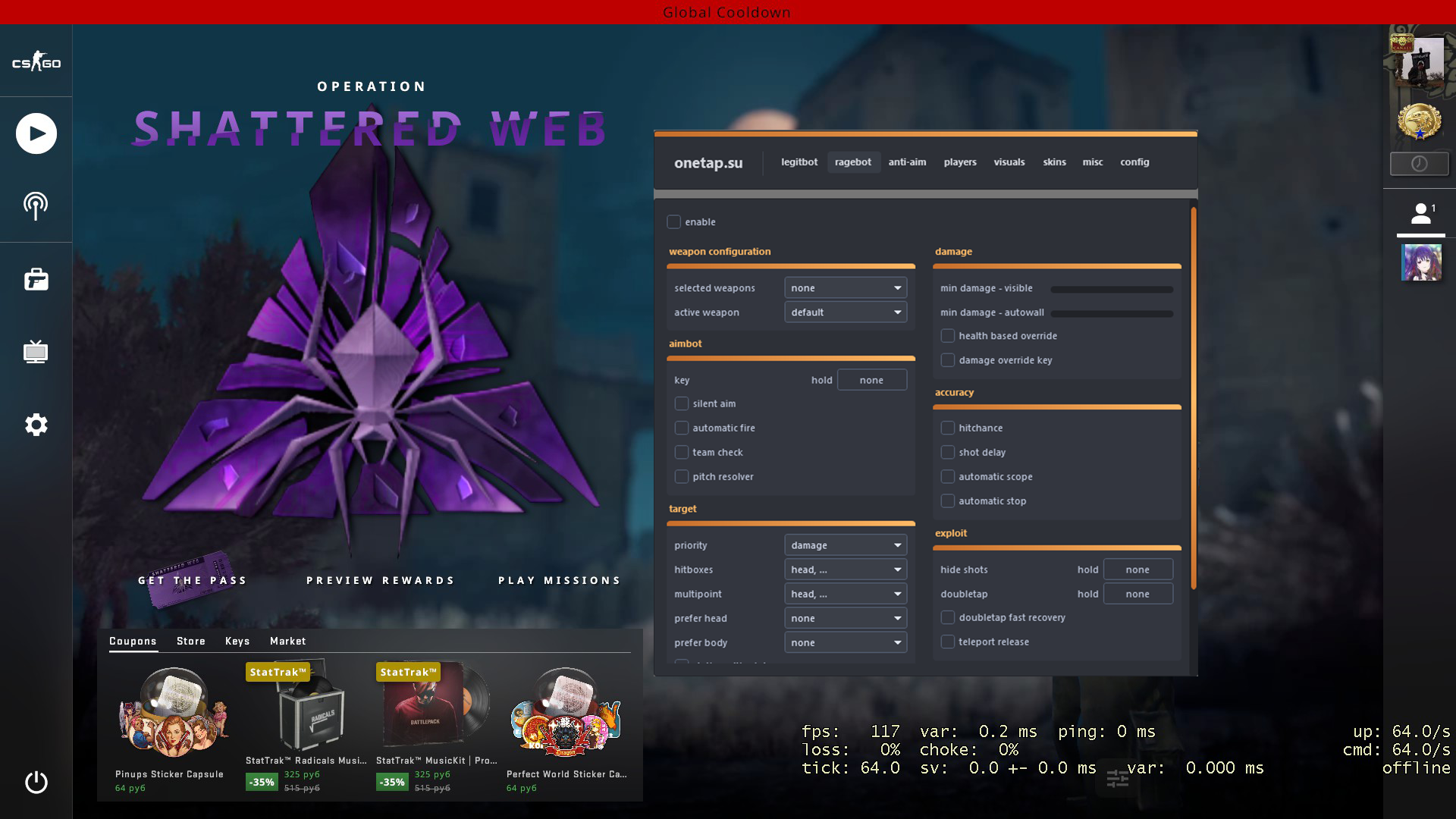Open the Play menu button
Image resolution: width=1456 pixels, height=819 pixels.
36,133
